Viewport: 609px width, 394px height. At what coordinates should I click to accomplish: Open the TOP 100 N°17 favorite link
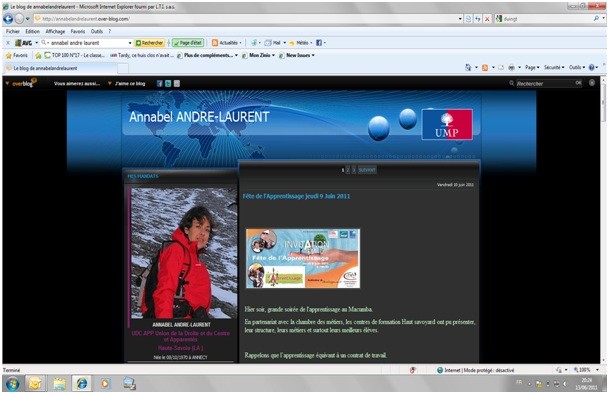pyautogui.click(x=75, y=56)
